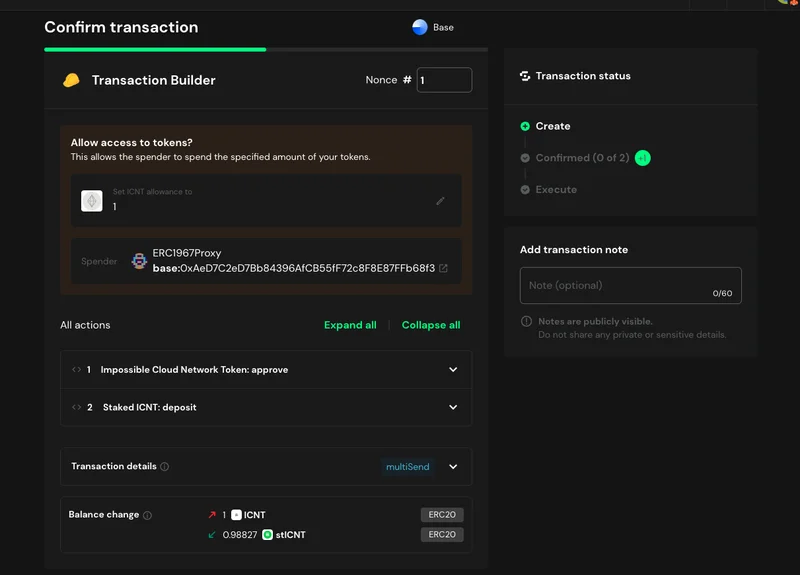This screenshot has height=575, width=800.
Task: Click the multiSend tag
Action: coord(410,467)
